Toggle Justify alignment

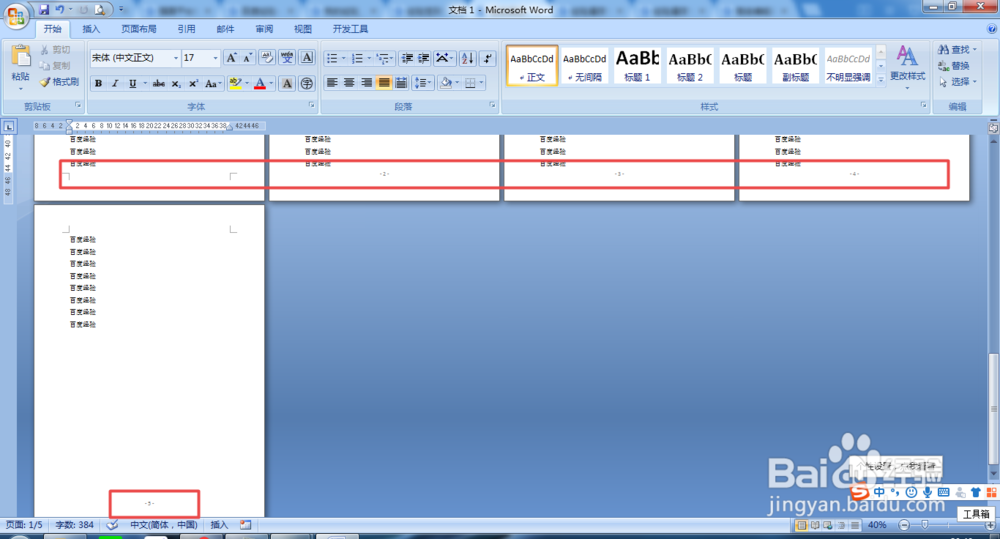[384, 83]
